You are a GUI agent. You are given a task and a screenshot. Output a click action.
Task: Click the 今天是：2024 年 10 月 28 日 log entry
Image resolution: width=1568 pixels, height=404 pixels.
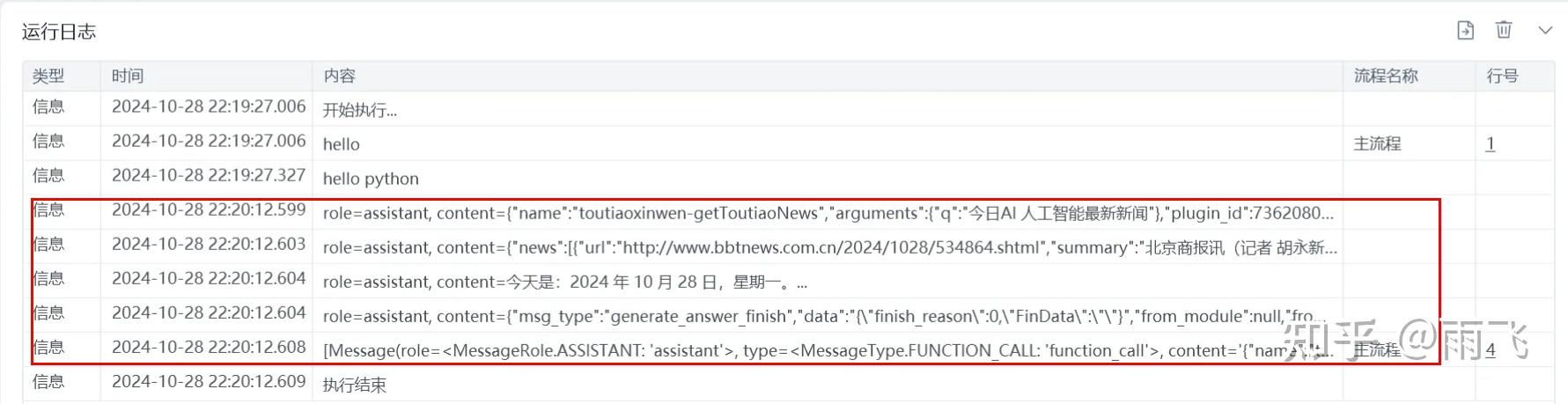[564, 282]
